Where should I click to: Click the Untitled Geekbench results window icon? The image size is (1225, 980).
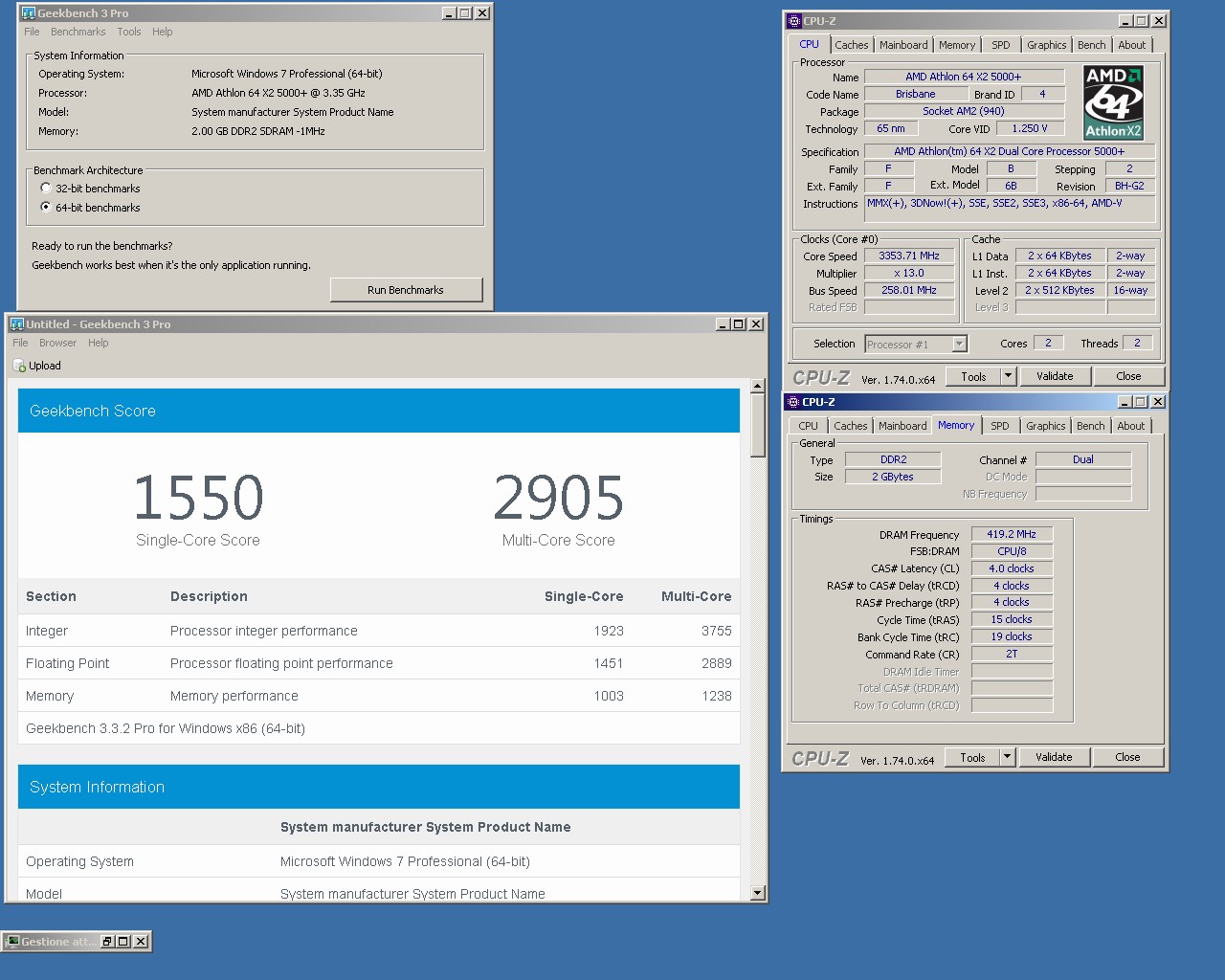tap(16, 324)
